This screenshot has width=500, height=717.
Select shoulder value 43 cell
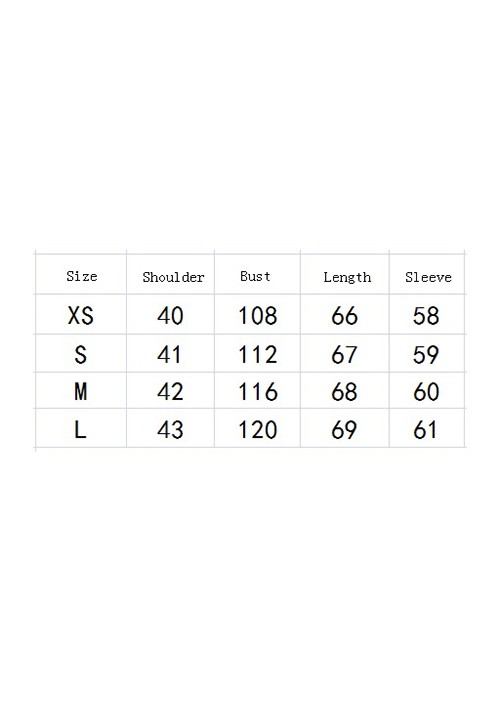(170, 430)
